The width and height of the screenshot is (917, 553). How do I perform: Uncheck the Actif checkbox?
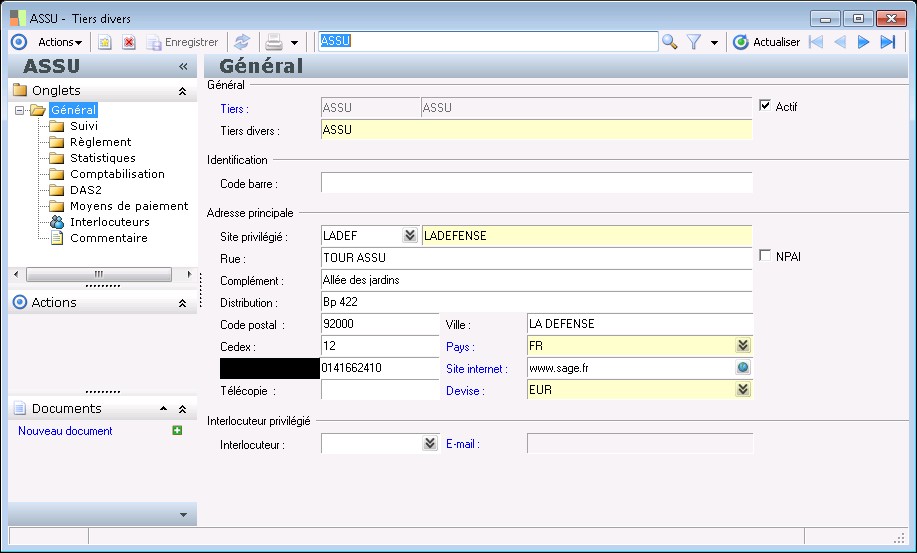click(x=766, y=107)
